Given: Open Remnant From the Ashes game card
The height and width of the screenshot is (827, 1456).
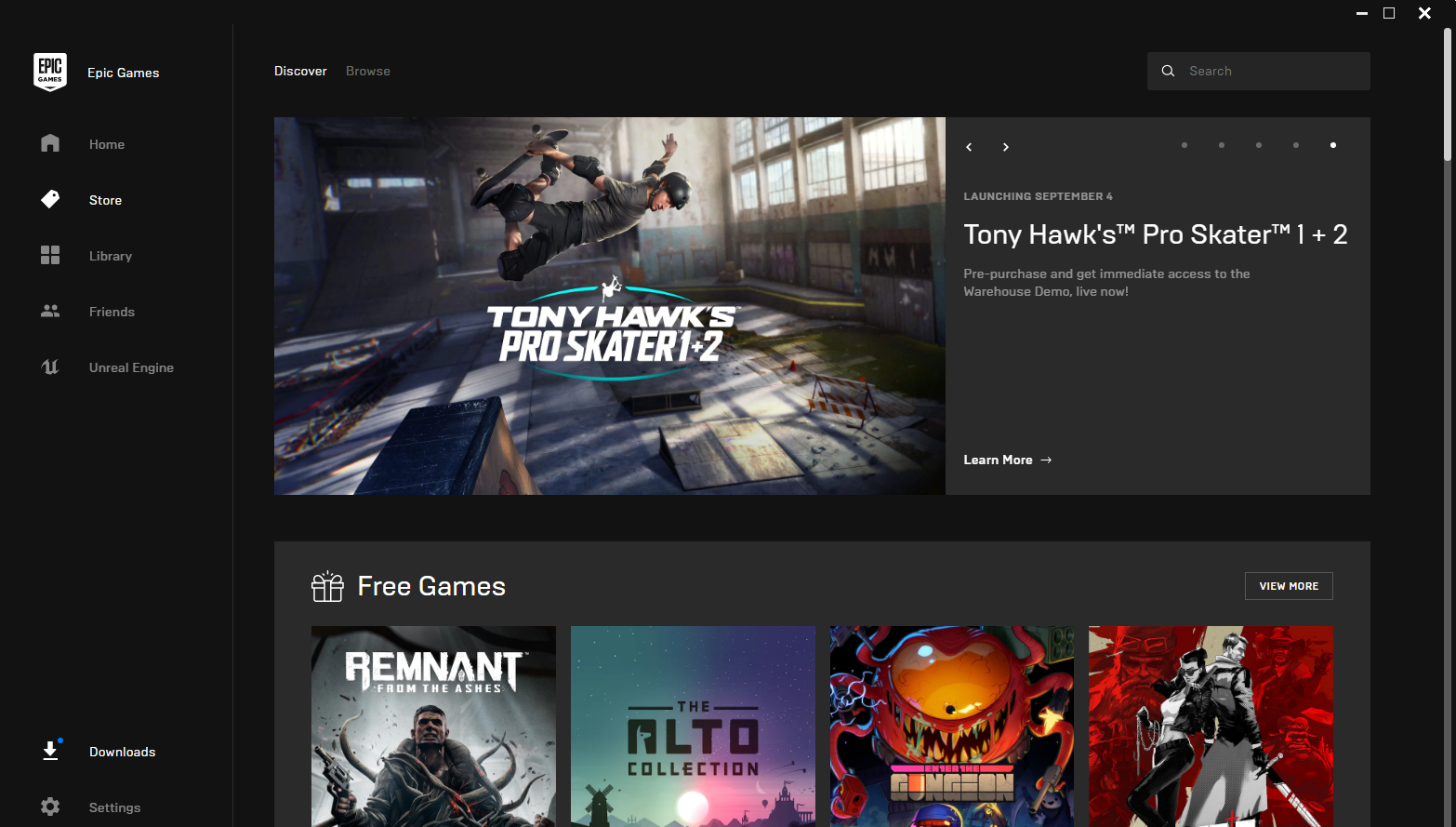Looking at the screenshot, I should 433,727.
